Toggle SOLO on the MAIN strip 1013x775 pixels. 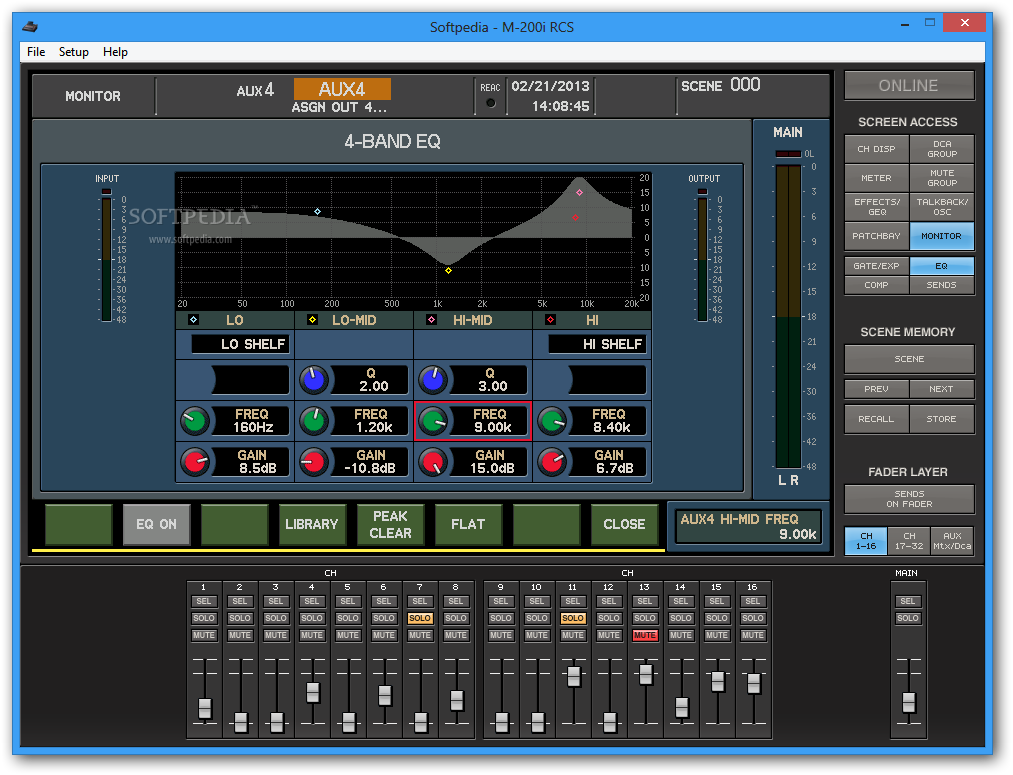pos(908,619)
